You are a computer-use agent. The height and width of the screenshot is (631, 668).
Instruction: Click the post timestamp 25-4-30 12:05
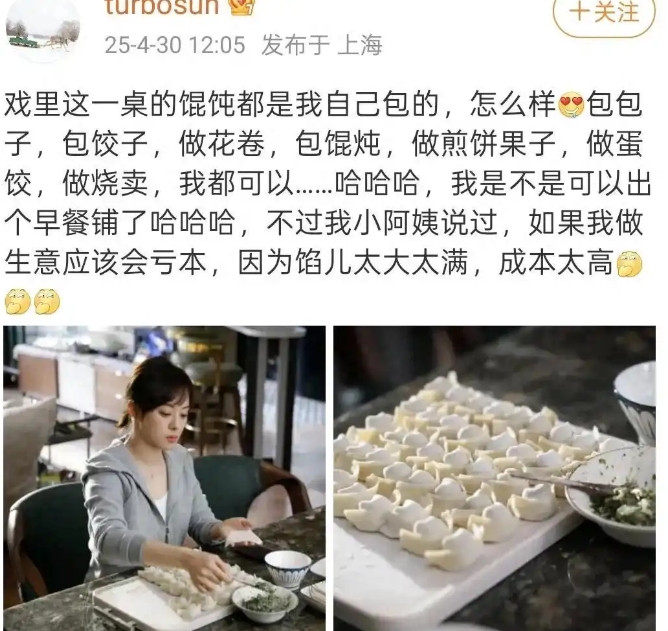click(175, 45)
